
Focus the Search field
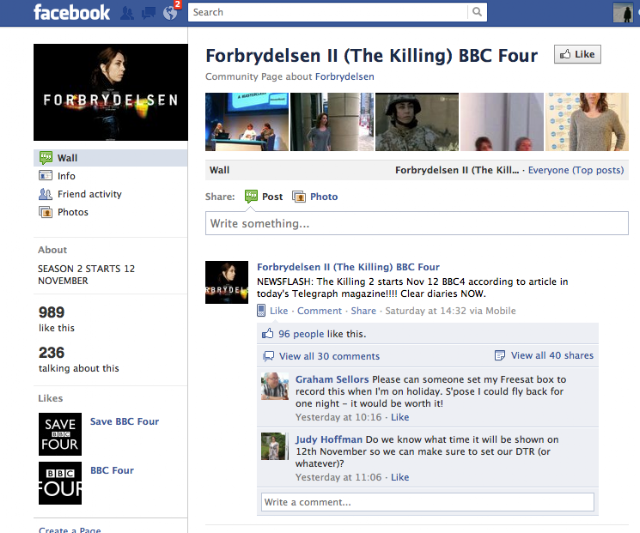pos(327,12)
